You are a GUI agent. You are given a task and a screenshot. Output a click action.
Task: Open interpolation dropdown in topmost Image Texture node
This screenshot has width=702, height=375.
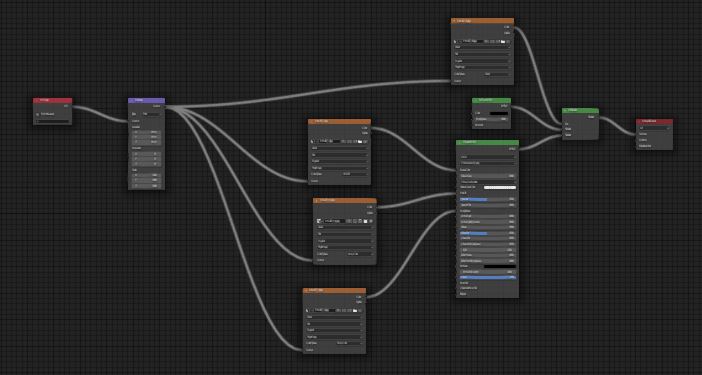pyautogui.click(x=482, y=47)
